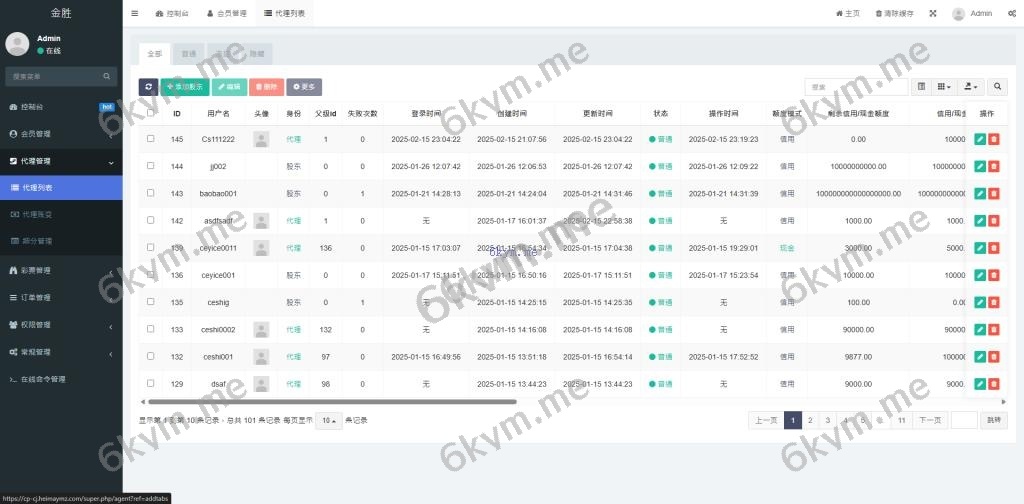Click the green add button in the toolbar
Screen dimensions: 1024x504
(x=185, y=87)
